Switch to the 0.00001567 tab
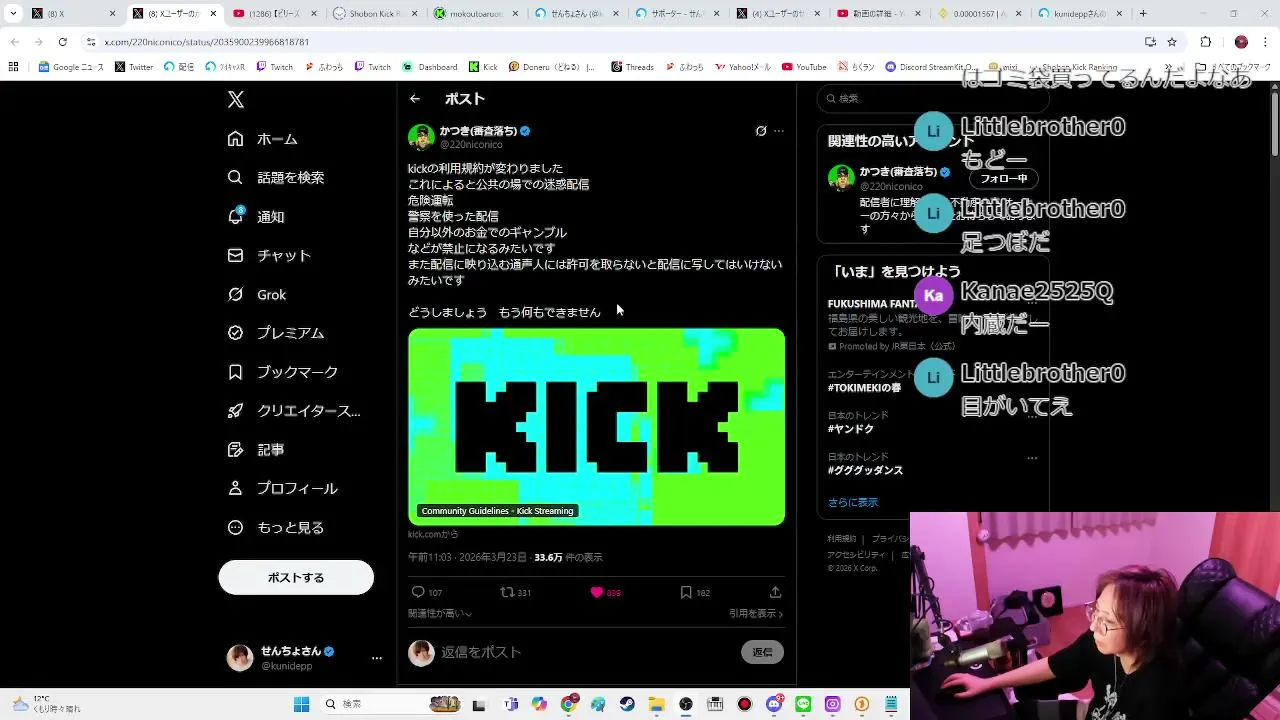Screen dimensions: 1280x720 [x=978, y=14]
